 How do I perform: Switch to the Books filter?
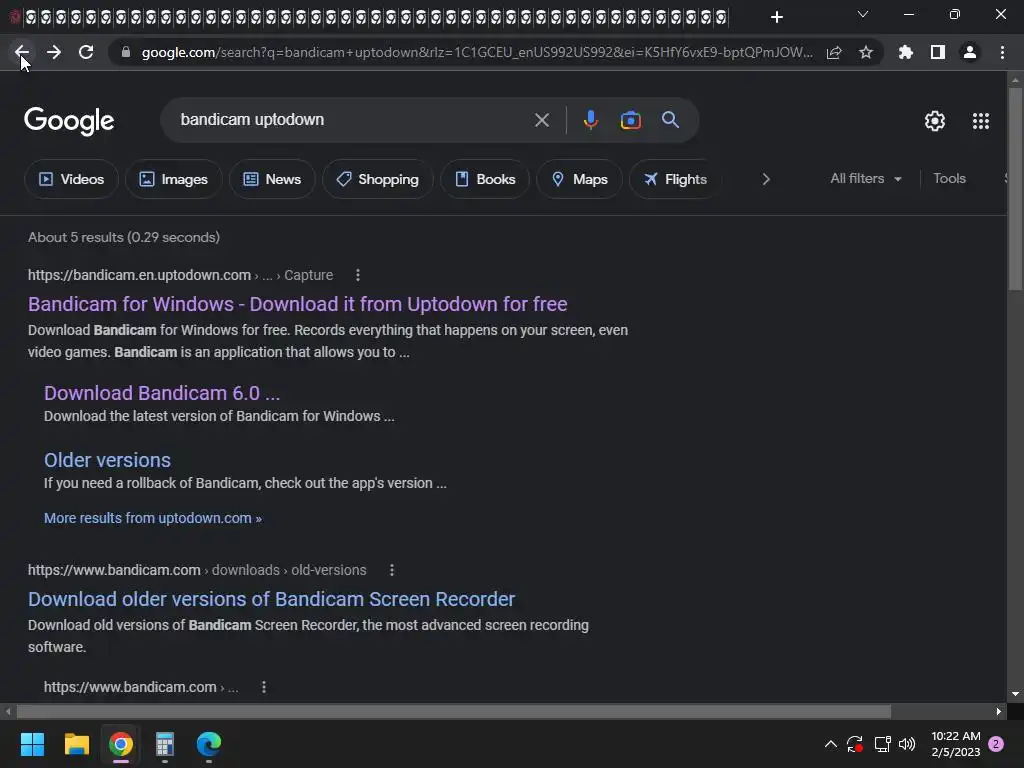[485, 179]
